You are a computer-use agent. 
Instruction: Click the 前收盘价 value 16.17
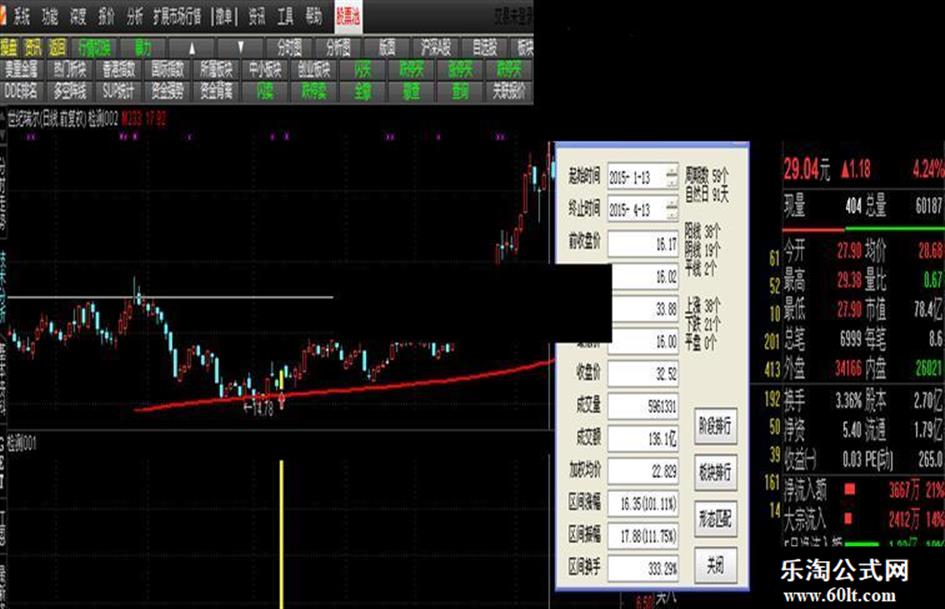[642, 244]
